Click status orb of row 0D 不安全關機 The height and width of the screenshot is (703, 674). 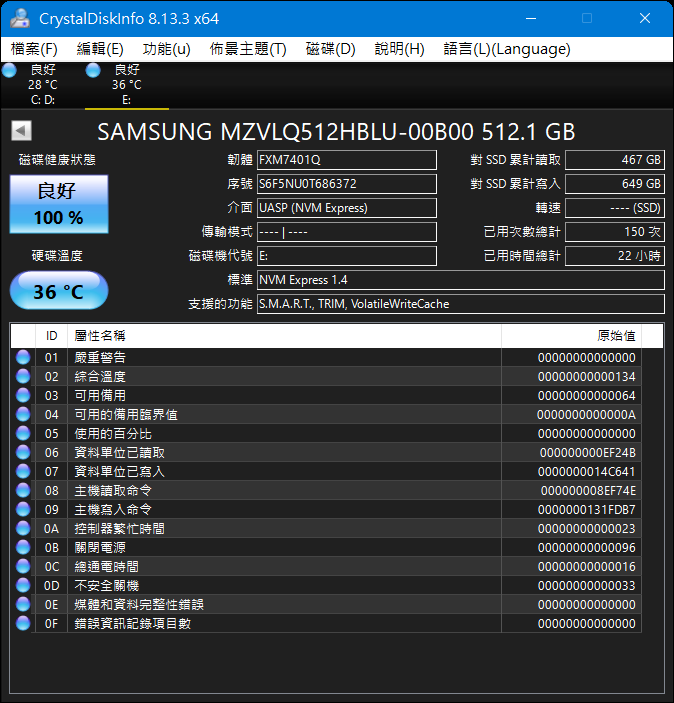pos(23,585)
